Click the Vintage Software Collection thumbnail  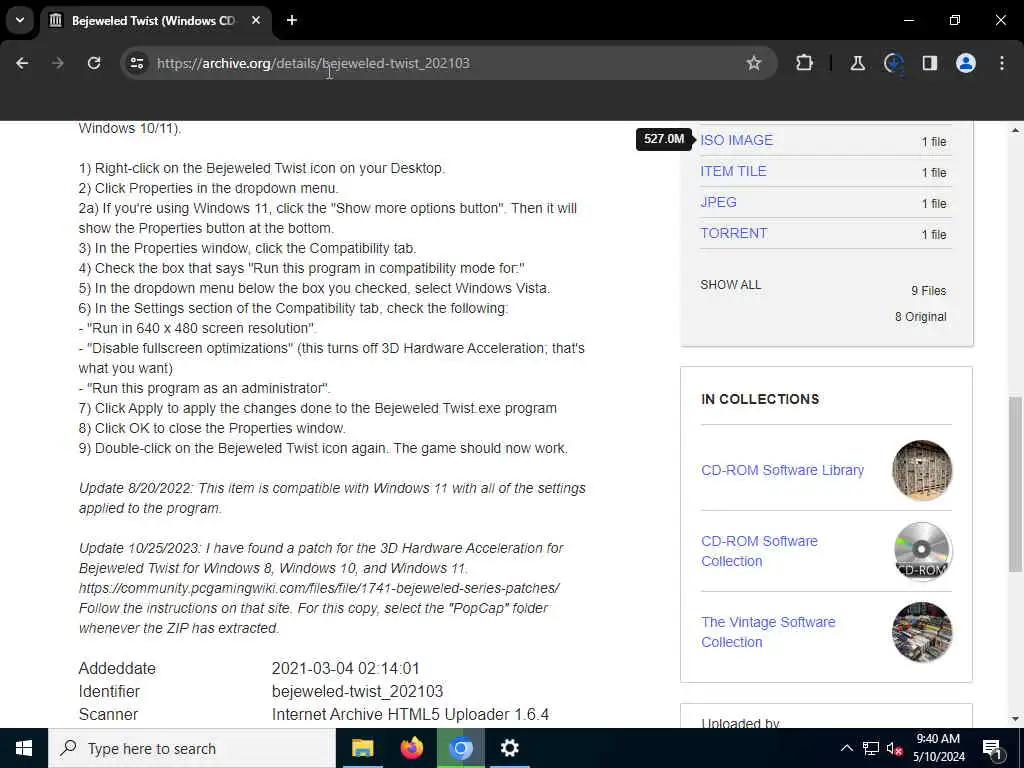coord(922,632)
